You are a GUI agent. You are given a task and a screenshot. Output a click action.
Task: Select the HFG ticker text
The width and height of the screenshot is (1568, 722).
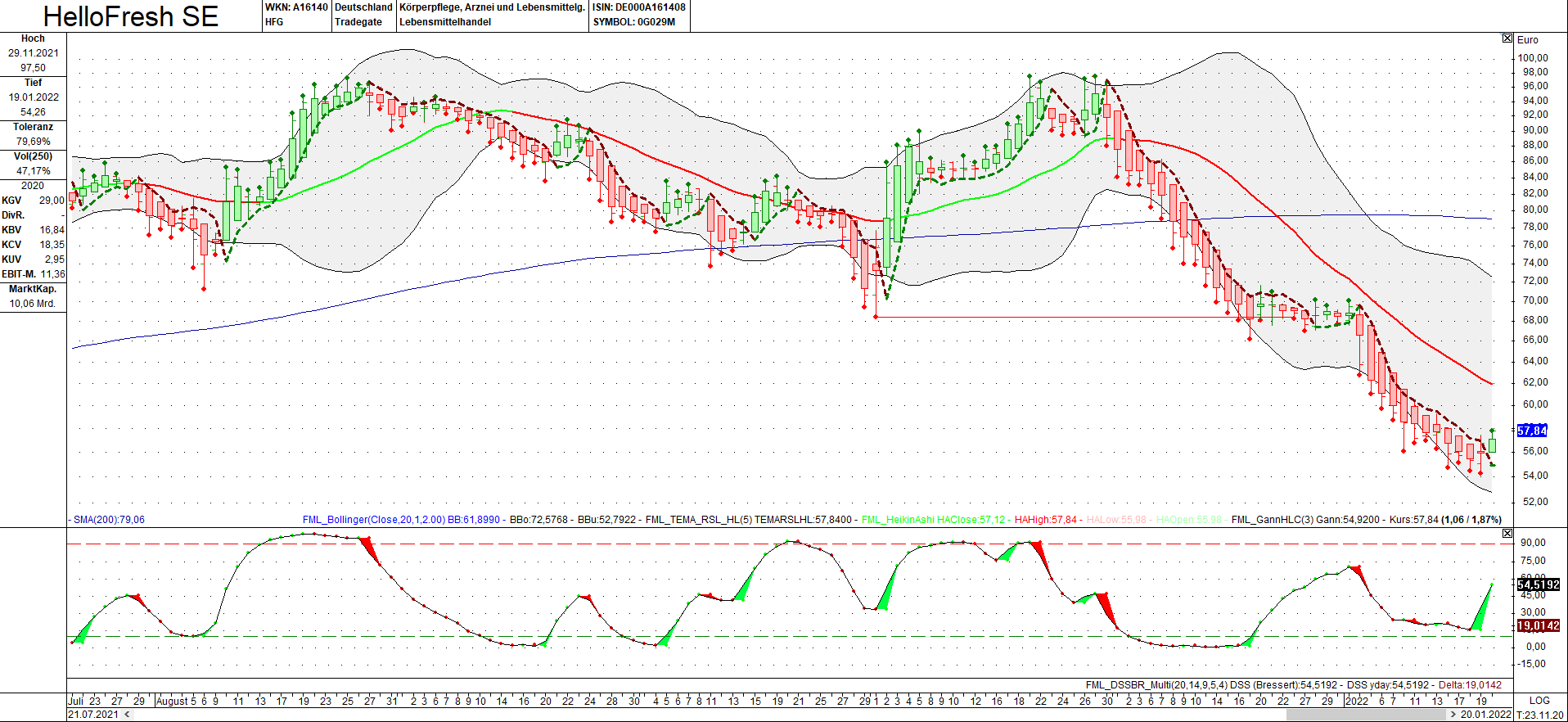coord(274,22)
